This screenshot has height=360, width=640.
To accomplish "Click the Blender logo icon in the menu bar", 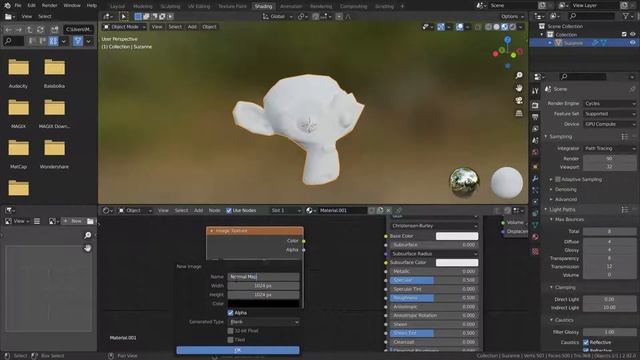I will (7, 6).
